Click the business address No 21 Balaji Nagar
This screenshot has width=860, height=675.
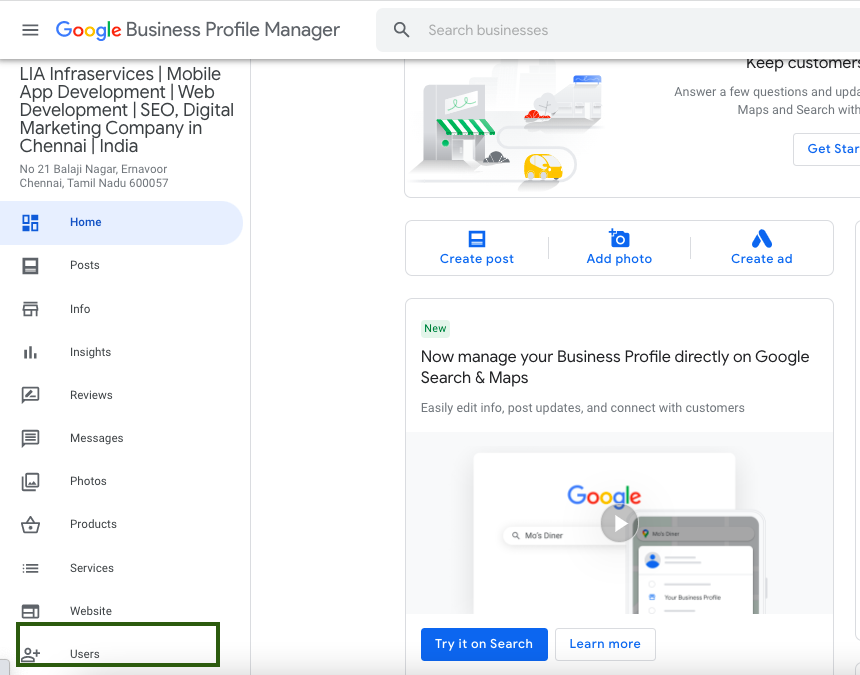[94, 176]
